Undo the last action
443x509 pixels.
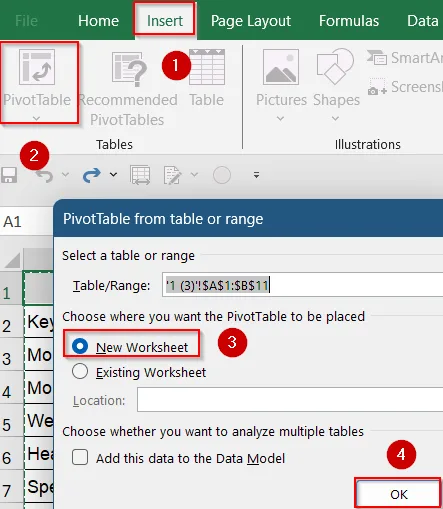tap(45, 175)
